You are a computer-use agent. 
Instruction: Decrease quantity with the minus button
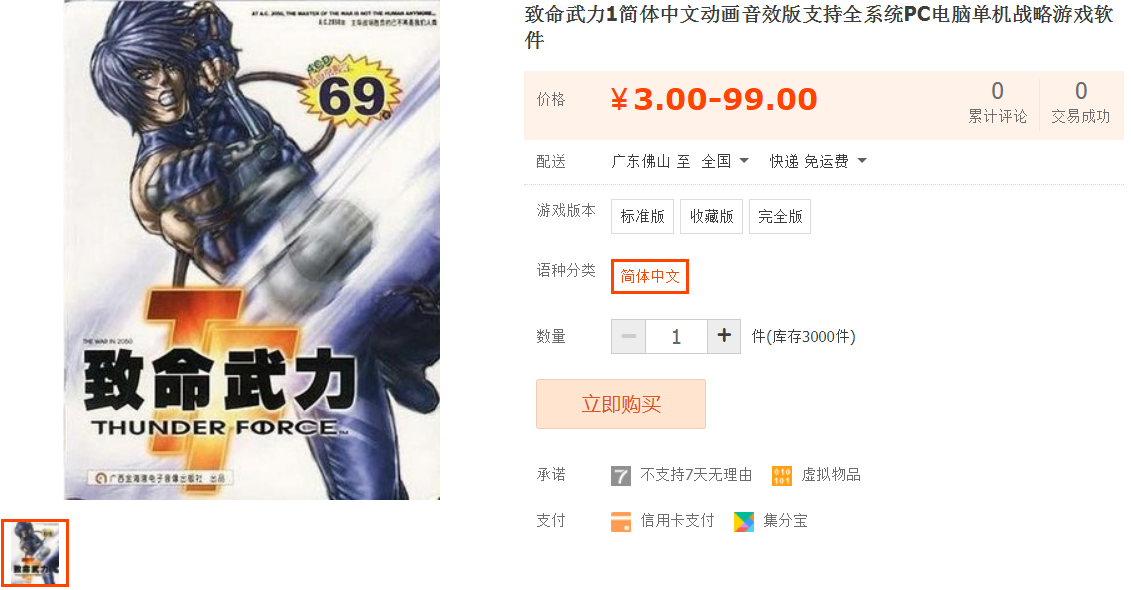[x=628, y=336]
